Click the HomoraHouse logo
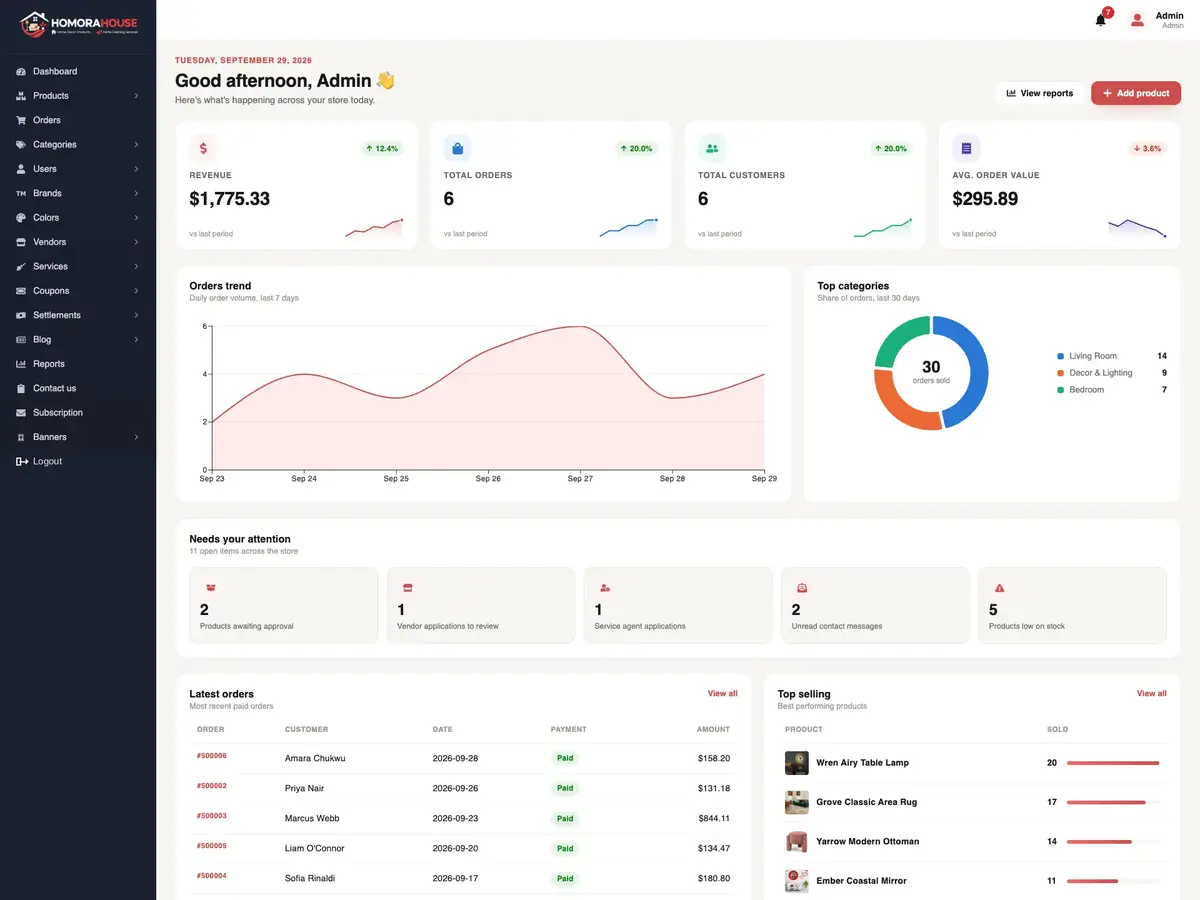This screenshot has width=1200, height=900. pos(78,23)
